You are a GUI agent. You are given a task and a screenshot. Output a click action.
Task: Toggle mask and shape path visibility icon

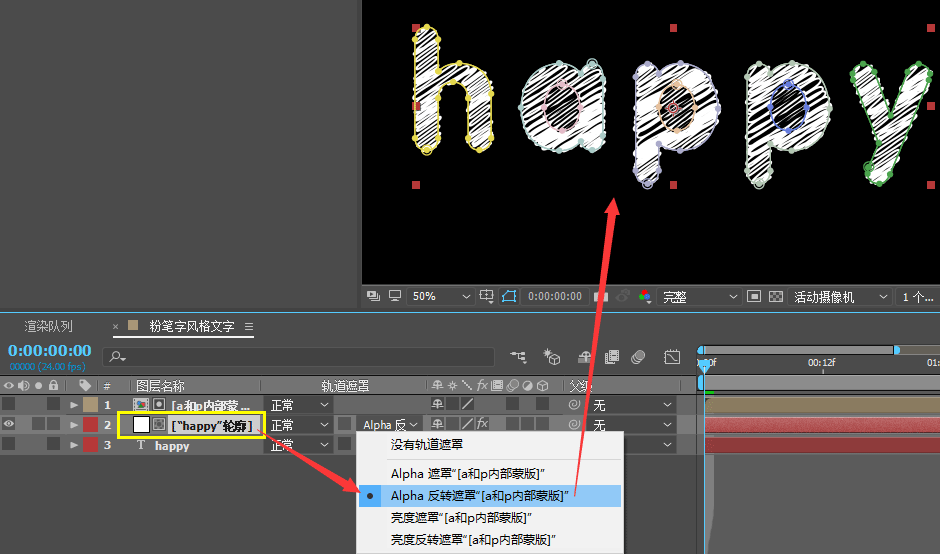point(509,297)
